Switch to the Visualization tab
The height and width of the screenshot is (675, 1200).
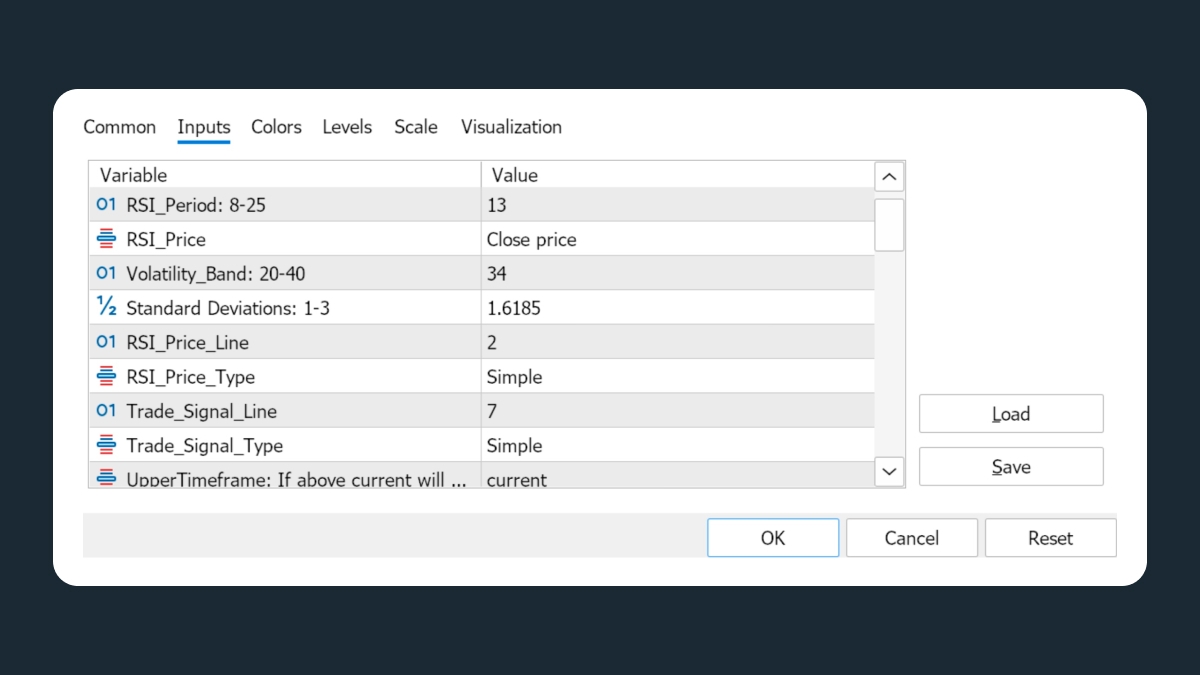pyautogui.click(x=511, y=127)
